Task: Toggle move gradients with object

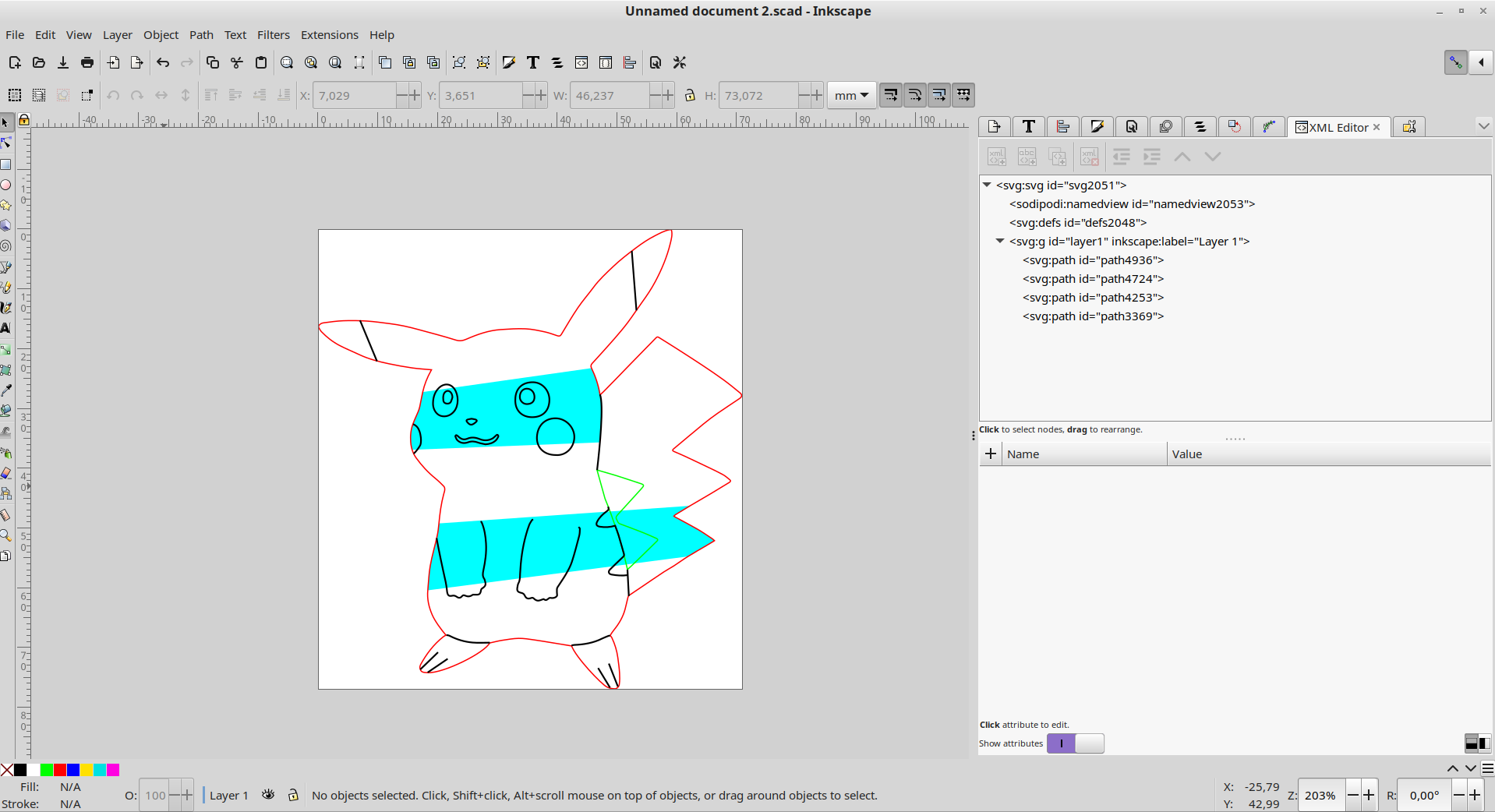Action: (x=939, y=95)
